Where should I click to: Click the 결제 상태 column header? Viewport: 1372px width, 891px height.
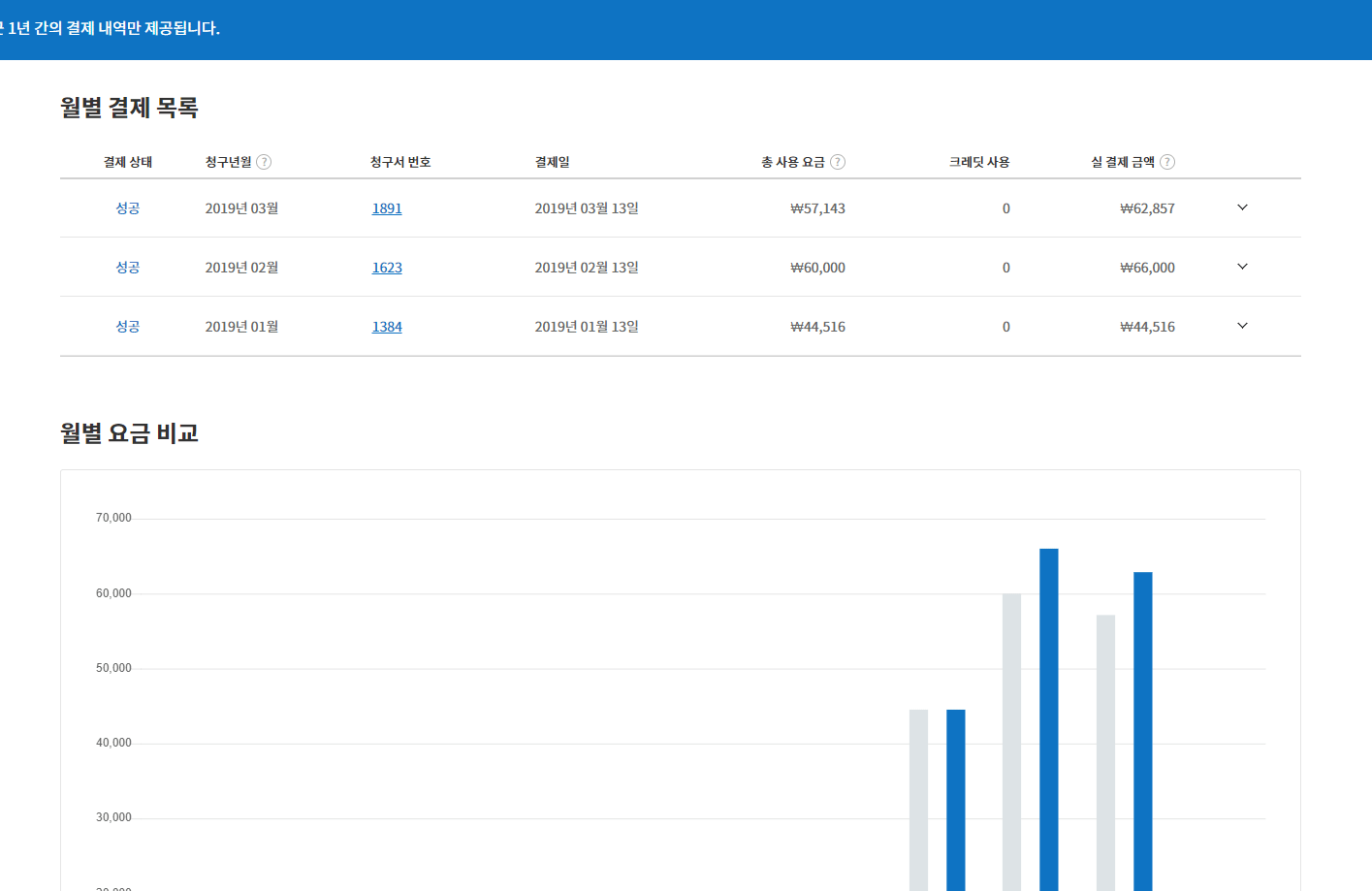tap(128, 162)
